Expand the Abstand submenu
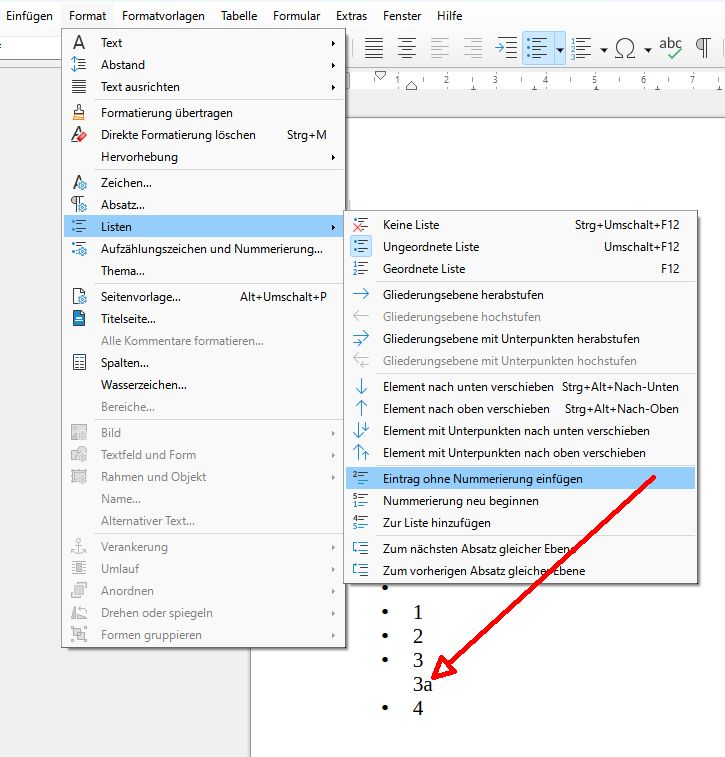 tap(123, 65)
